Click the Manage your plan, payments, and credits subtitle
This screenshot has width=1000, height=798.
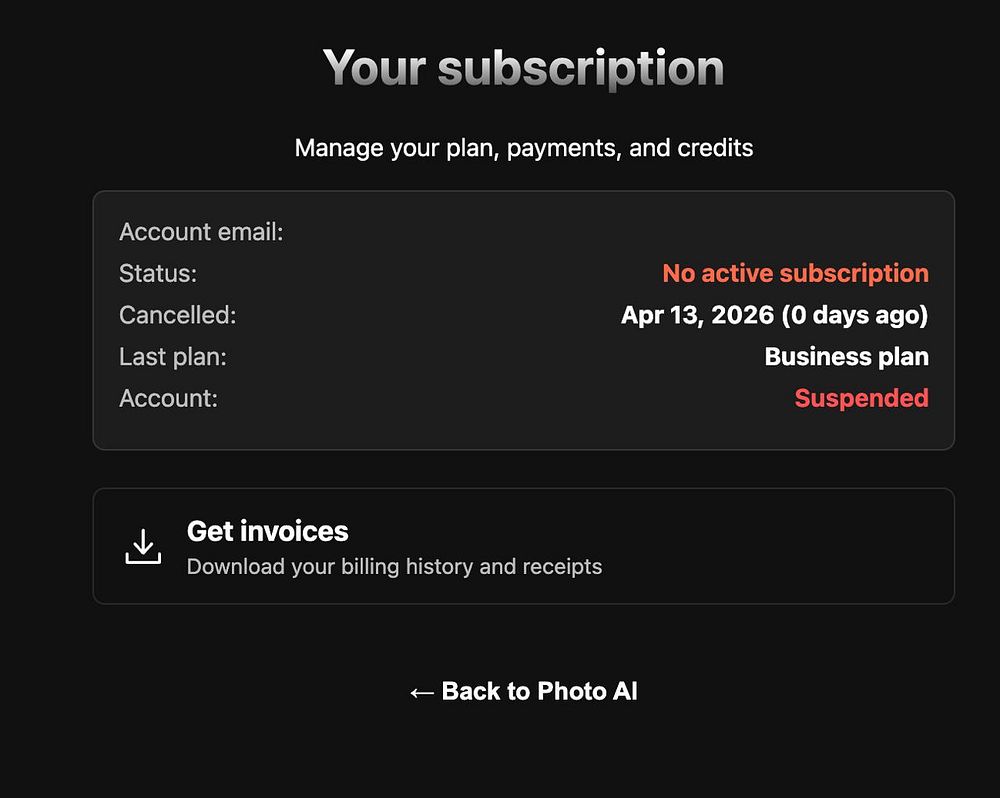click(x=523, y=148)
